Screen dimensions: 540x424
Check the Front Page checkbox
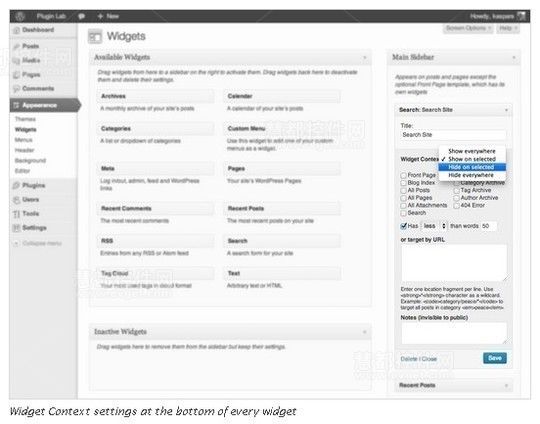pyautogui.click(x=403, y=175)
